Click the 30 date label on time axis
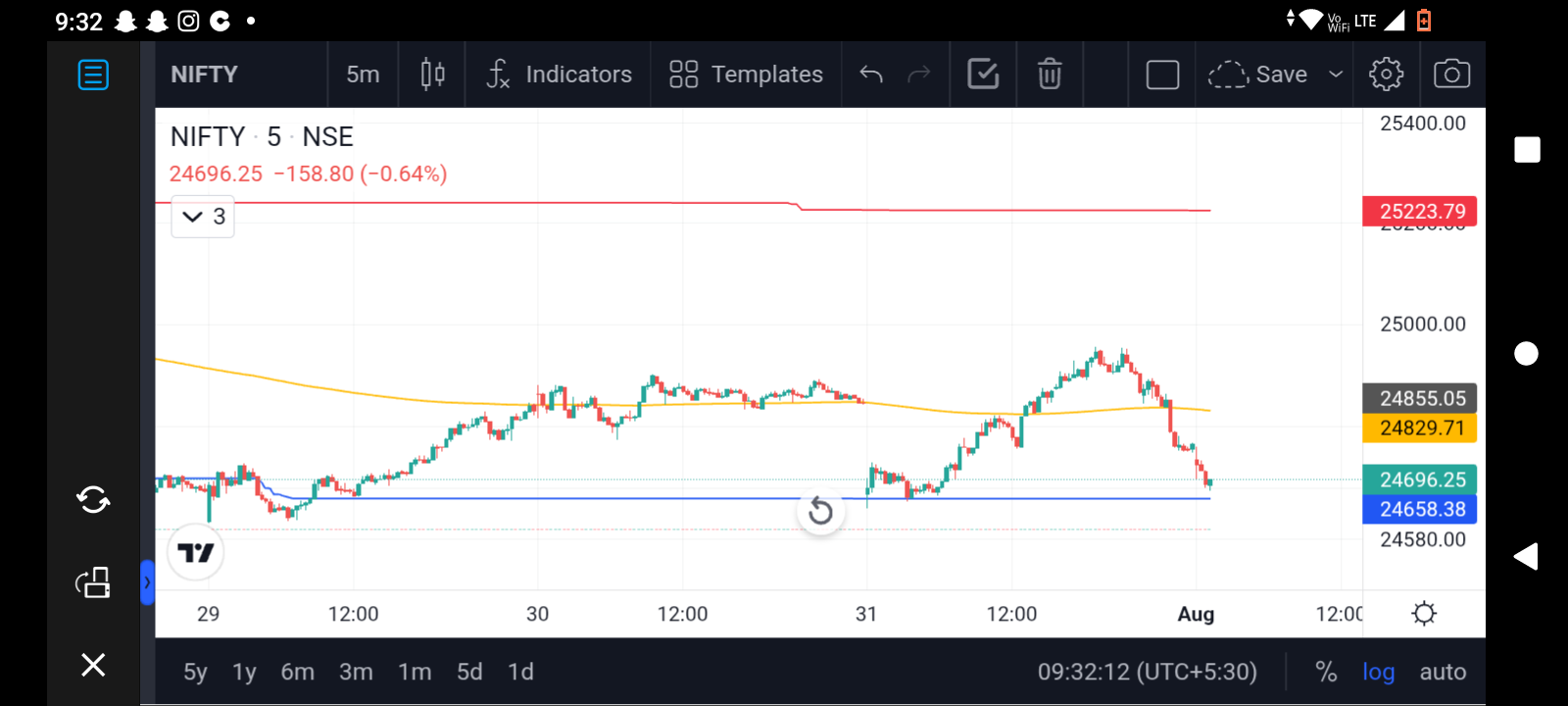1568x706 pixels. [537, 614]
